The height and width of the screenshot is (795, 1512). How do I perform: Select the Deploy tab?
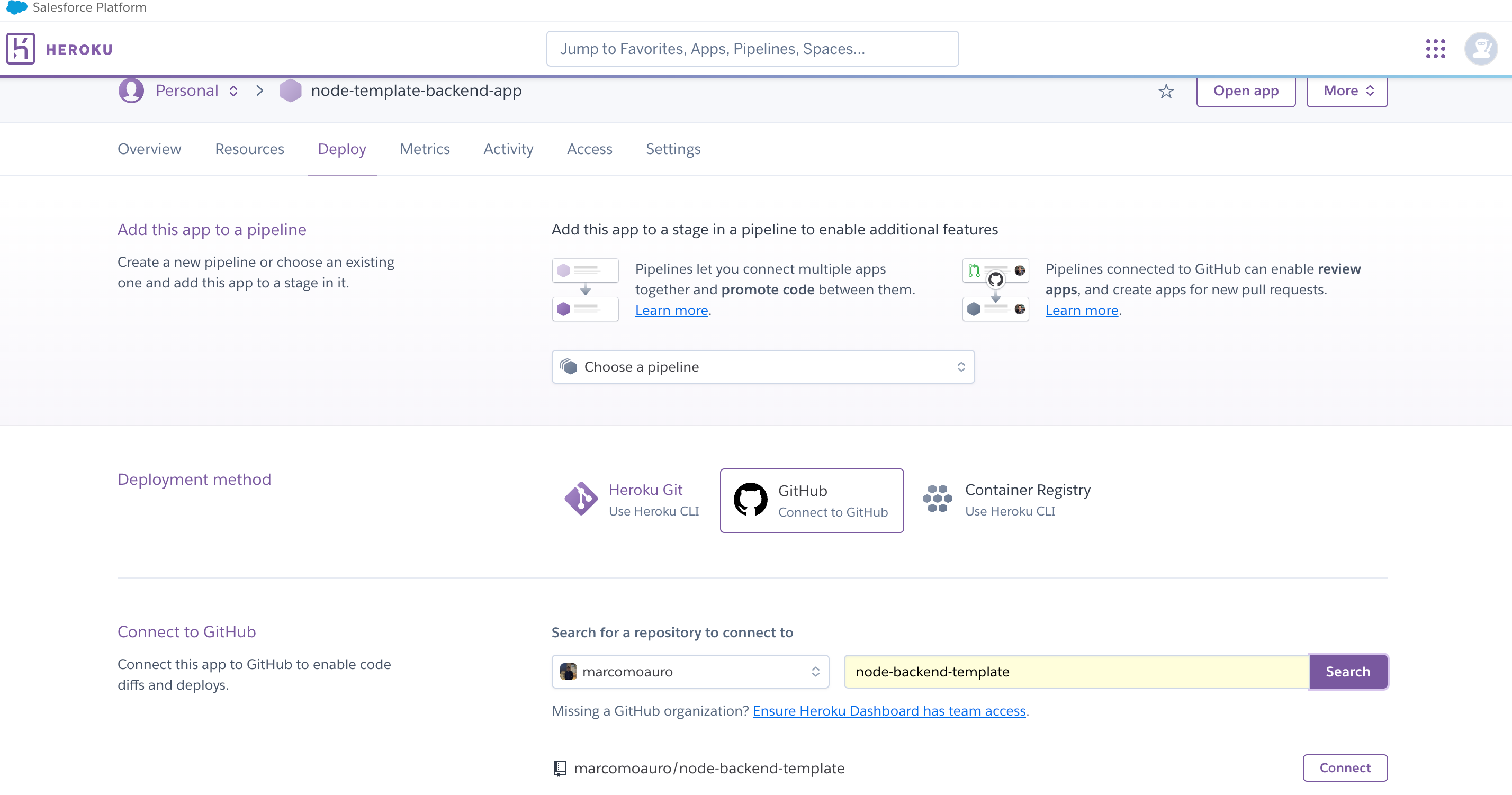coord(342,150)
